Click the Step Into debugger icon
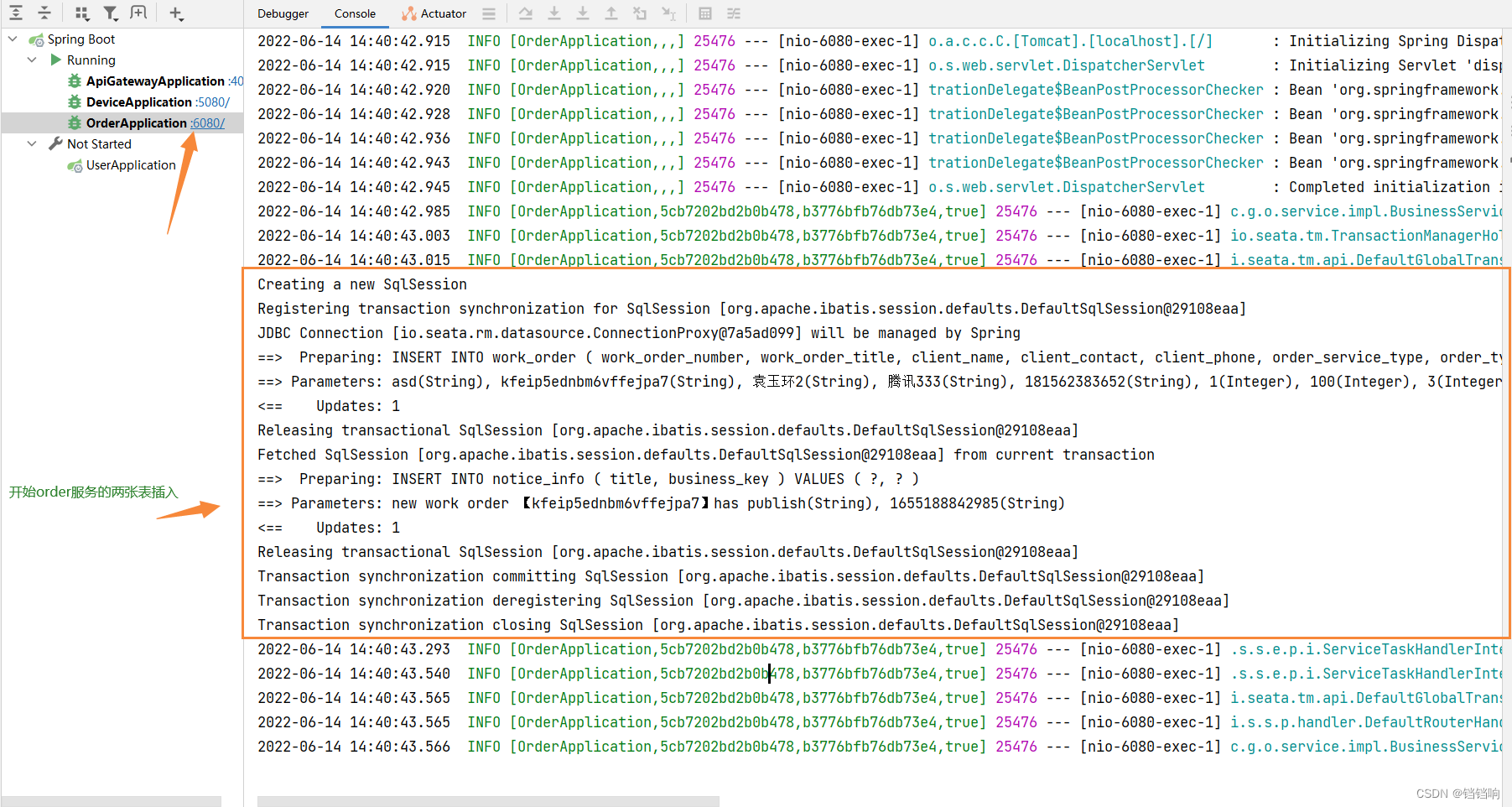The width and height of the screenshot is (1512, 807). 554,13
